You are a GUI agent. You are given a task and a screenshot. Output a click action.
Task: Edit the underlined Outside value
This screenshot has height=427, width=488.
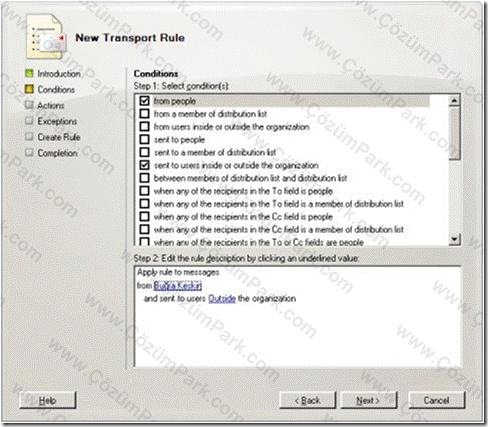coord(222,298)
